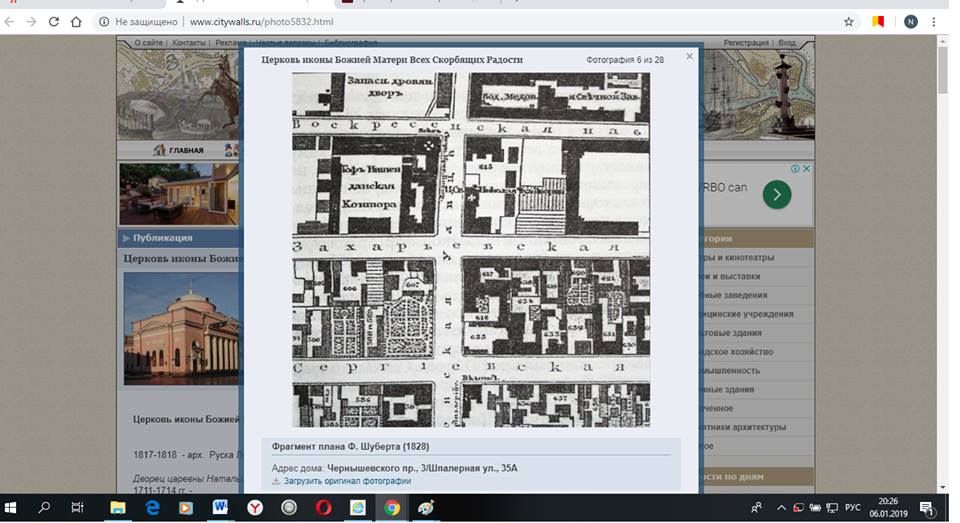Open the browser home page
This screenshot has width=960, height=523.
(x=76, y=22)
